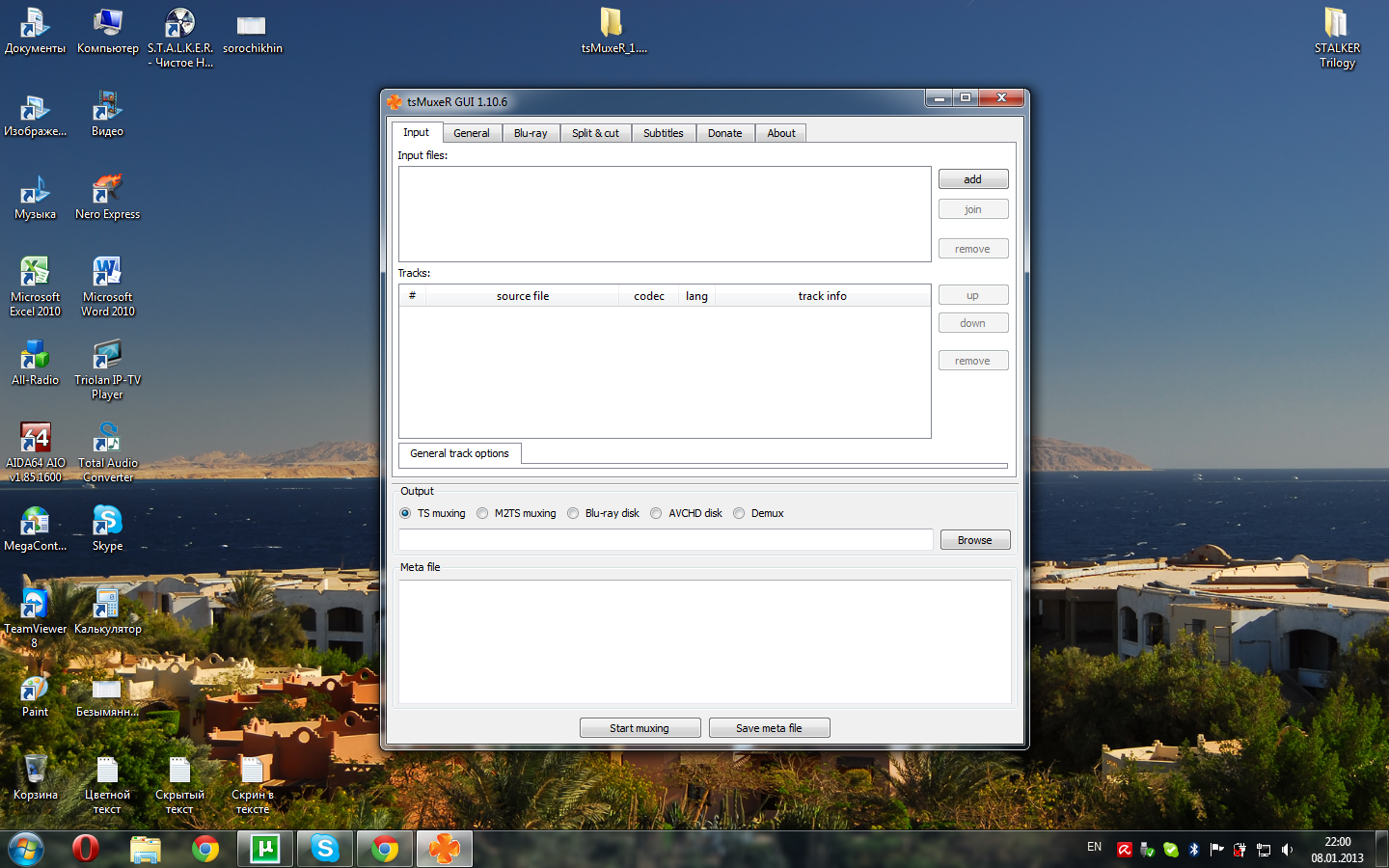Open the General tab
1389x868 pixels.
click(472, 133)
